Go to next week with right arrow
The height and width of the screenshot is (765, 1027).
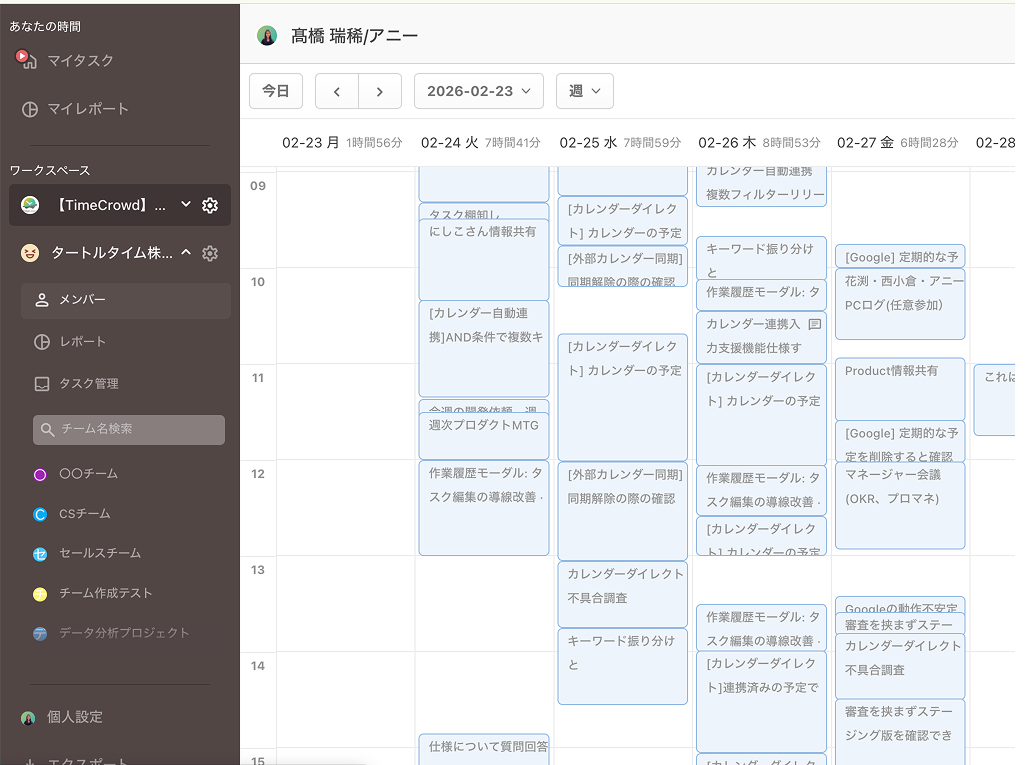point(379,91)
